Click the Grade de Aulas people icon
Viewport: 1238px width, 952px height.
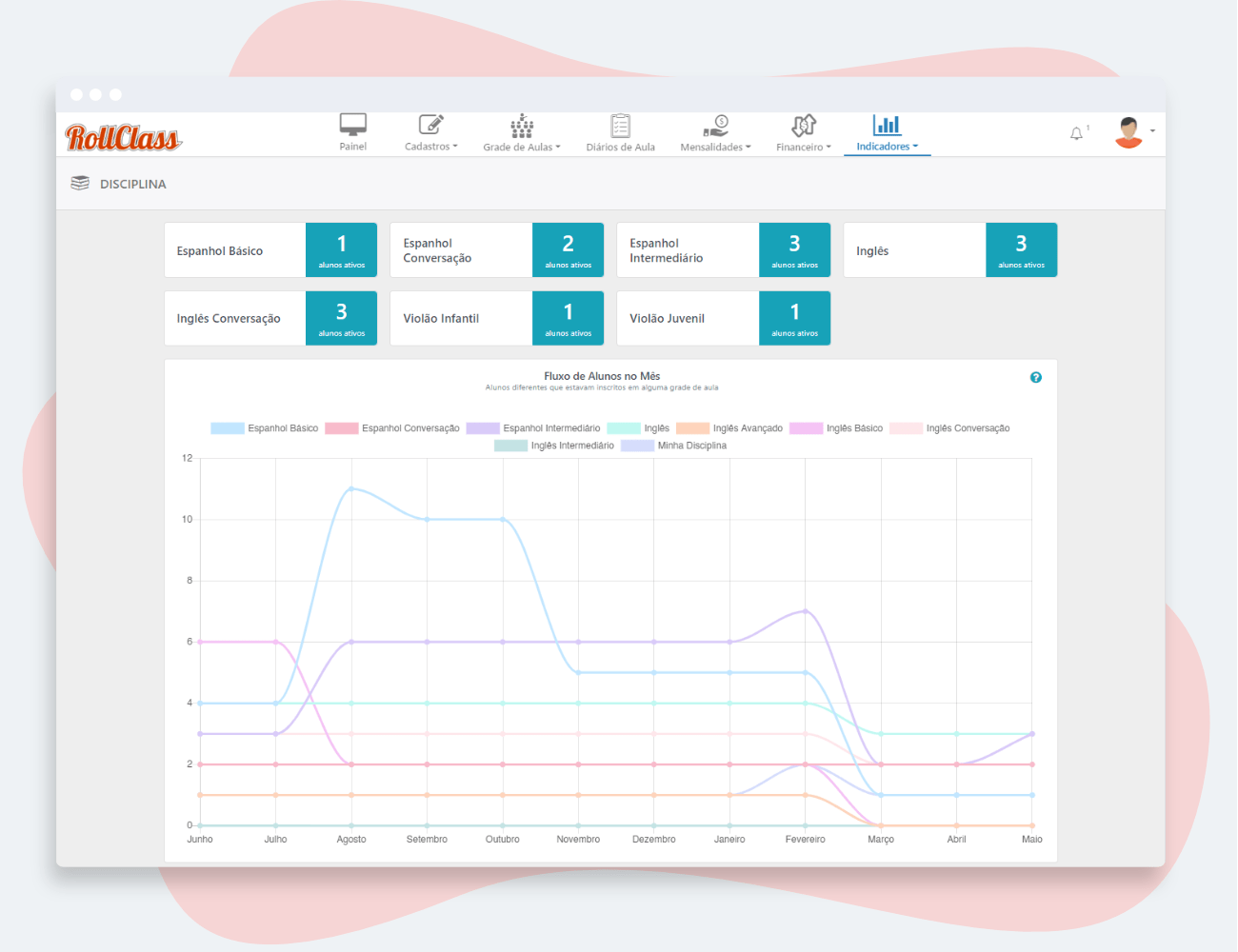(522, 126)
